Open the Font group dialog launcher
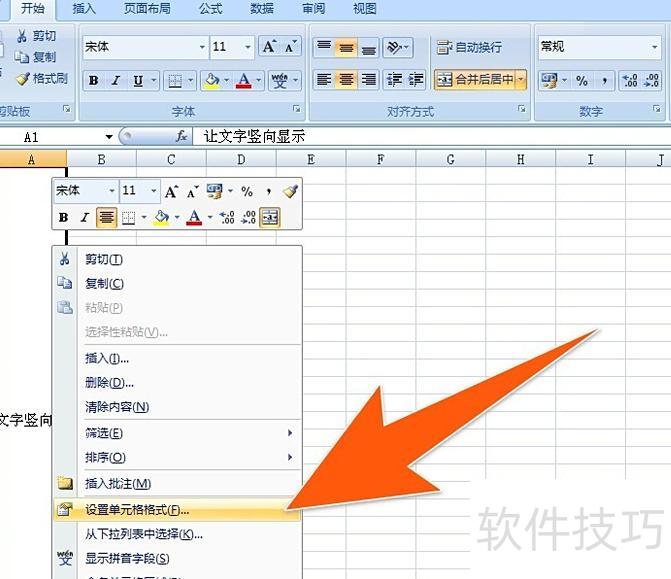This screenshot has width=671, height=579. click(x=296, y=109)
